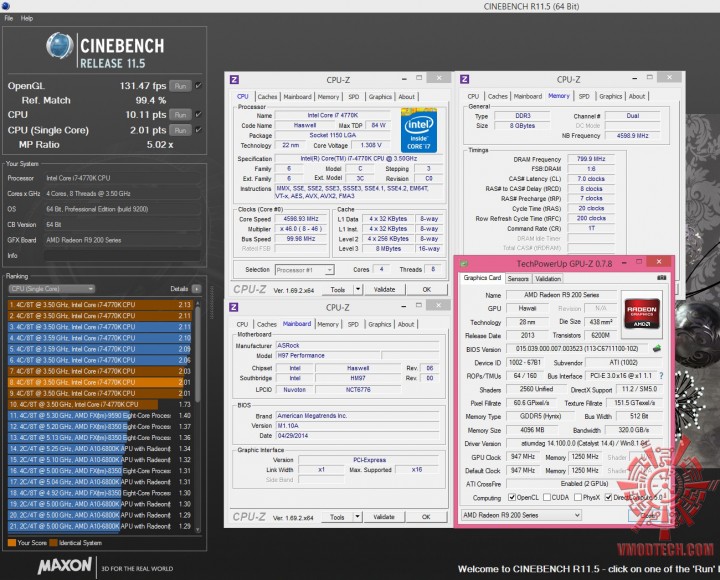Switch to Validation tab in GPU-Z

[548, 279]
